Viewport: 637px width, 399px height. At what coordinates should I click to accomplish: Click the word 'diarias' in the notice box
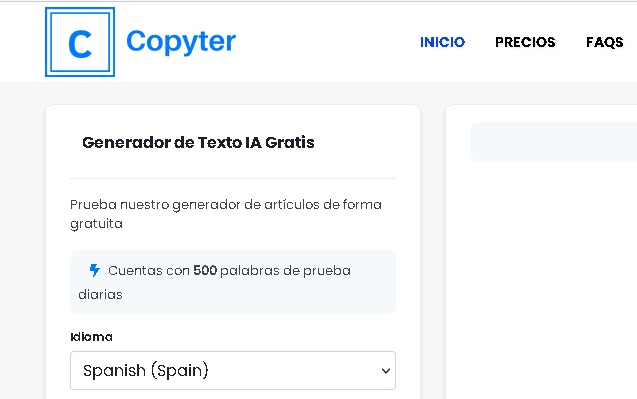coord(100,295)
